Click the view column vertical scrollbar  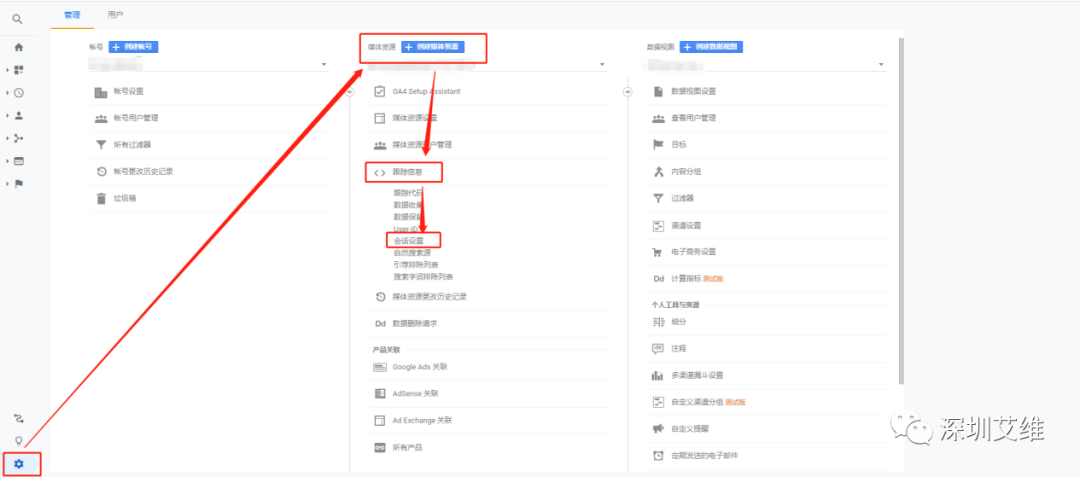[x=901, y=210]
